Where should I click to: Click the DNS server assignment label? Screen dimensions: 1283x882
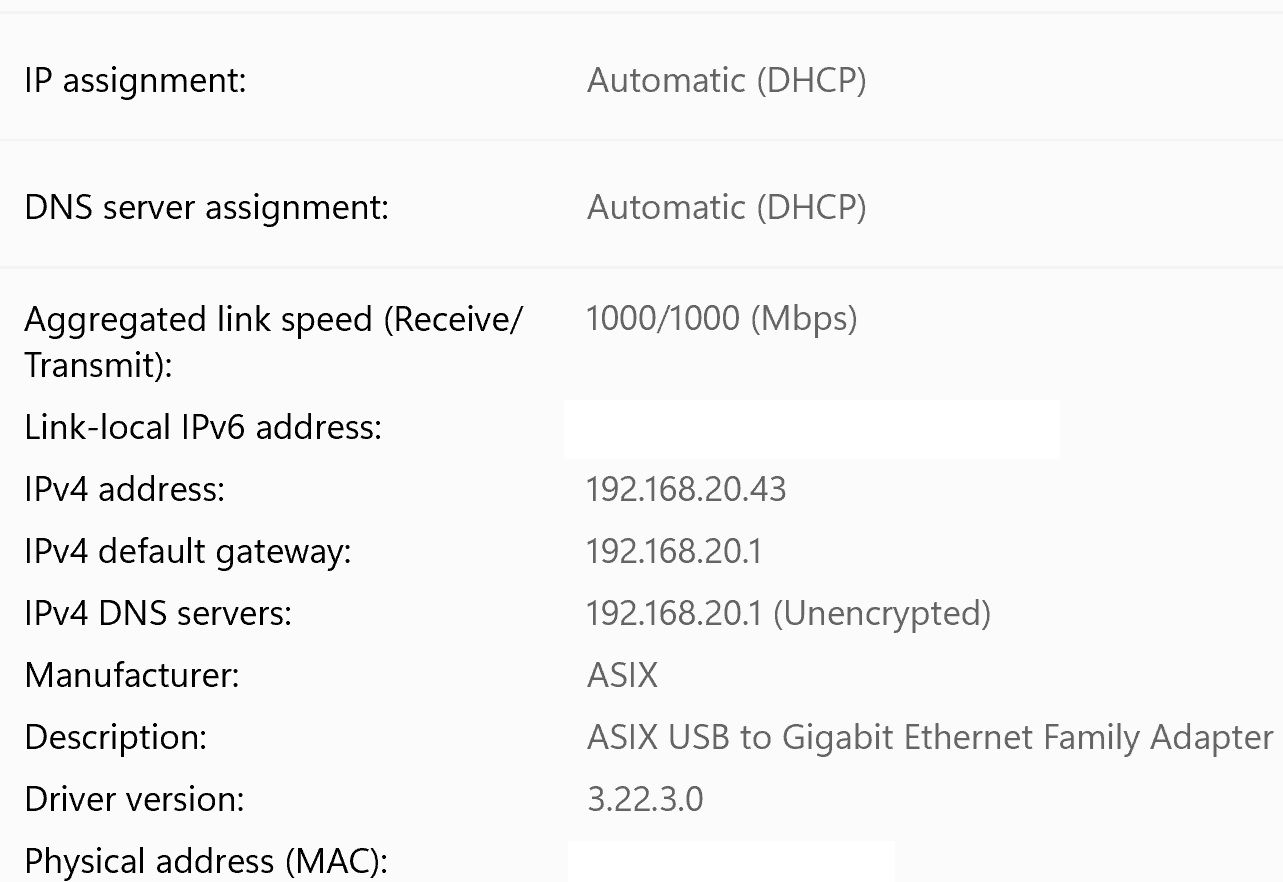pyautogui.click(x=206, y=208)
